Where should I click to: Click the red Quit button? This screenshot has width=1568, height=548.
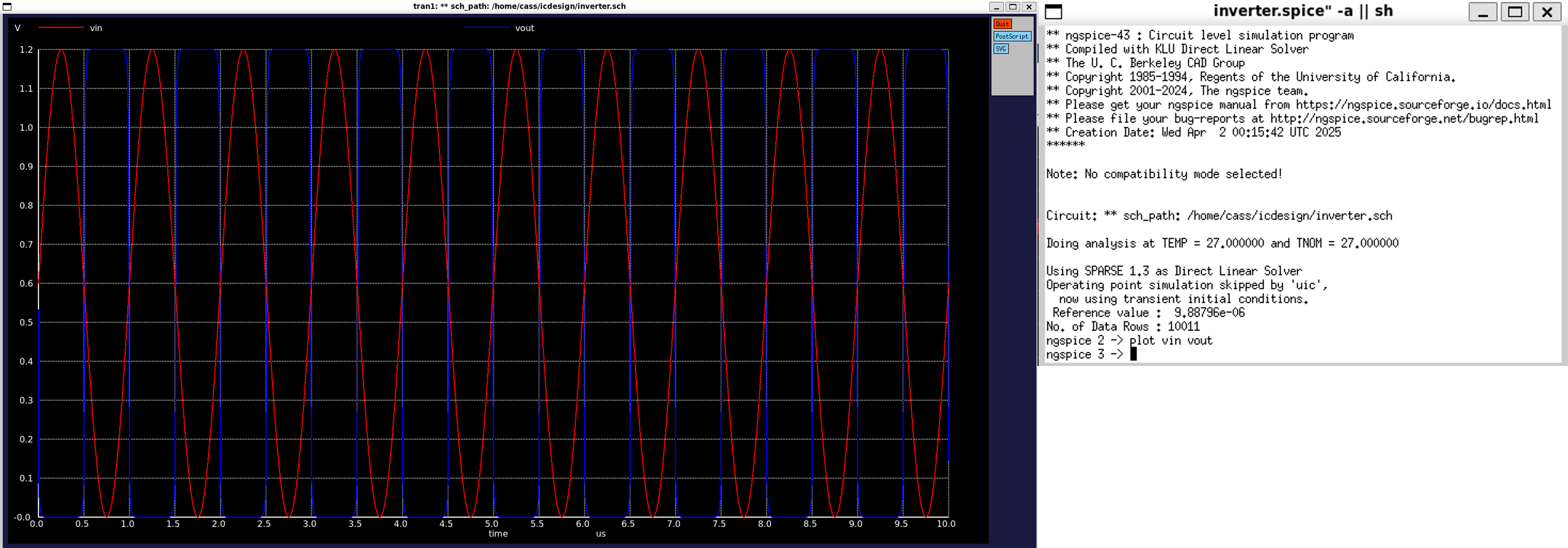point(1002,24)
